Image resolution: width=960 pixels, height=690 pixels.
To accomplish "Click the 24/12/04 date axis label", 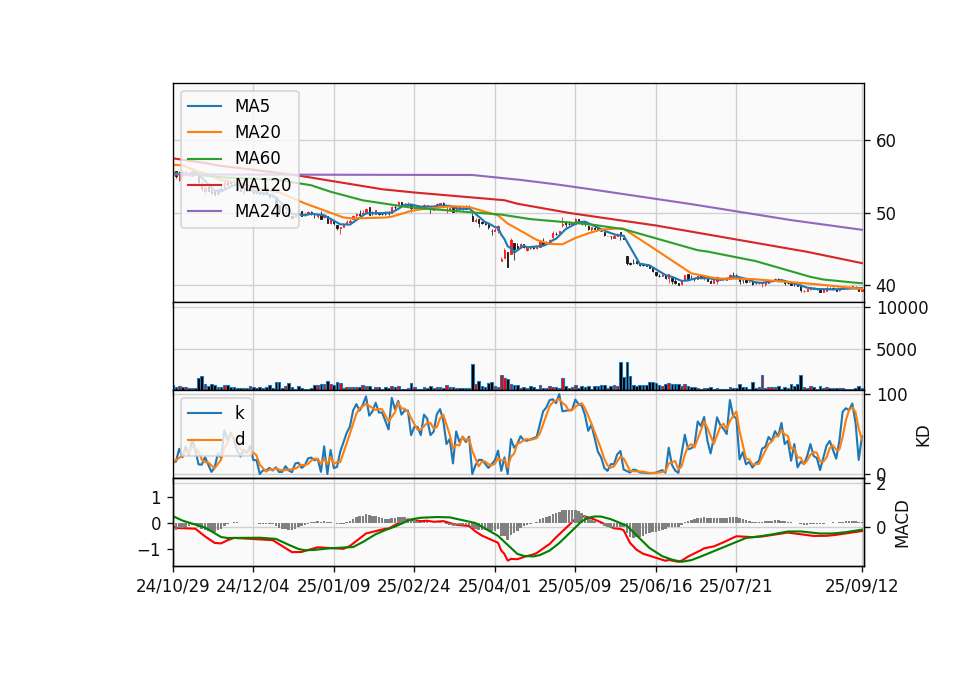I will tap(253, 586).
